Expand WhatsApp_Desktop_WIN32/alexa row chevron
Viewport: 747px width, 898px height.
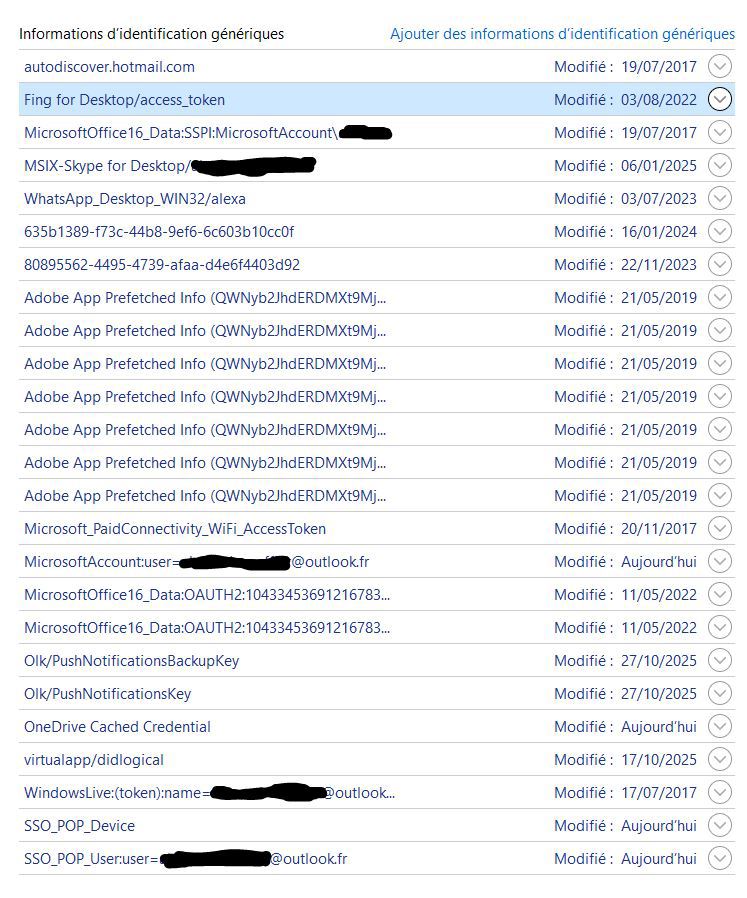pos(720,199)
